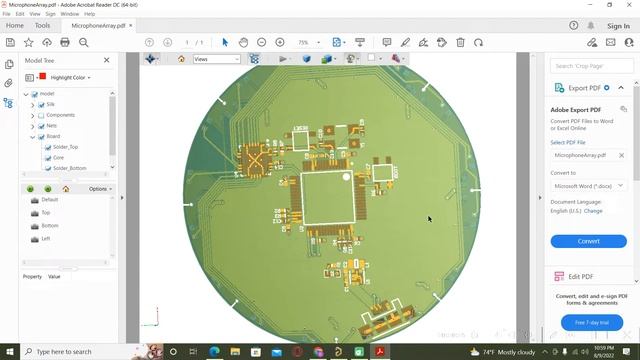The image size is (640, 360).
Task: Select the Highlight text pen tool
Action: click(405, 42)
